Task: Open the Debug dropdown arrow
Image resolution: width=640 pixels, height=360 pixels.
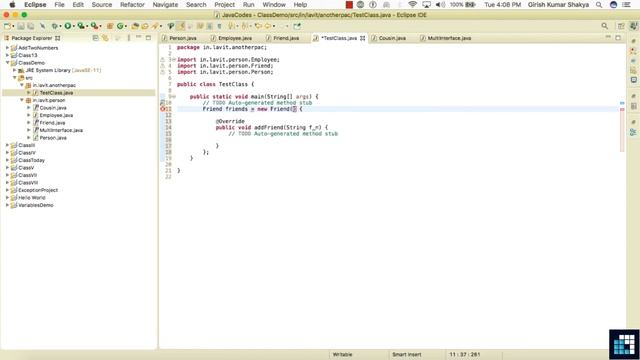Action: click(60, 27)
